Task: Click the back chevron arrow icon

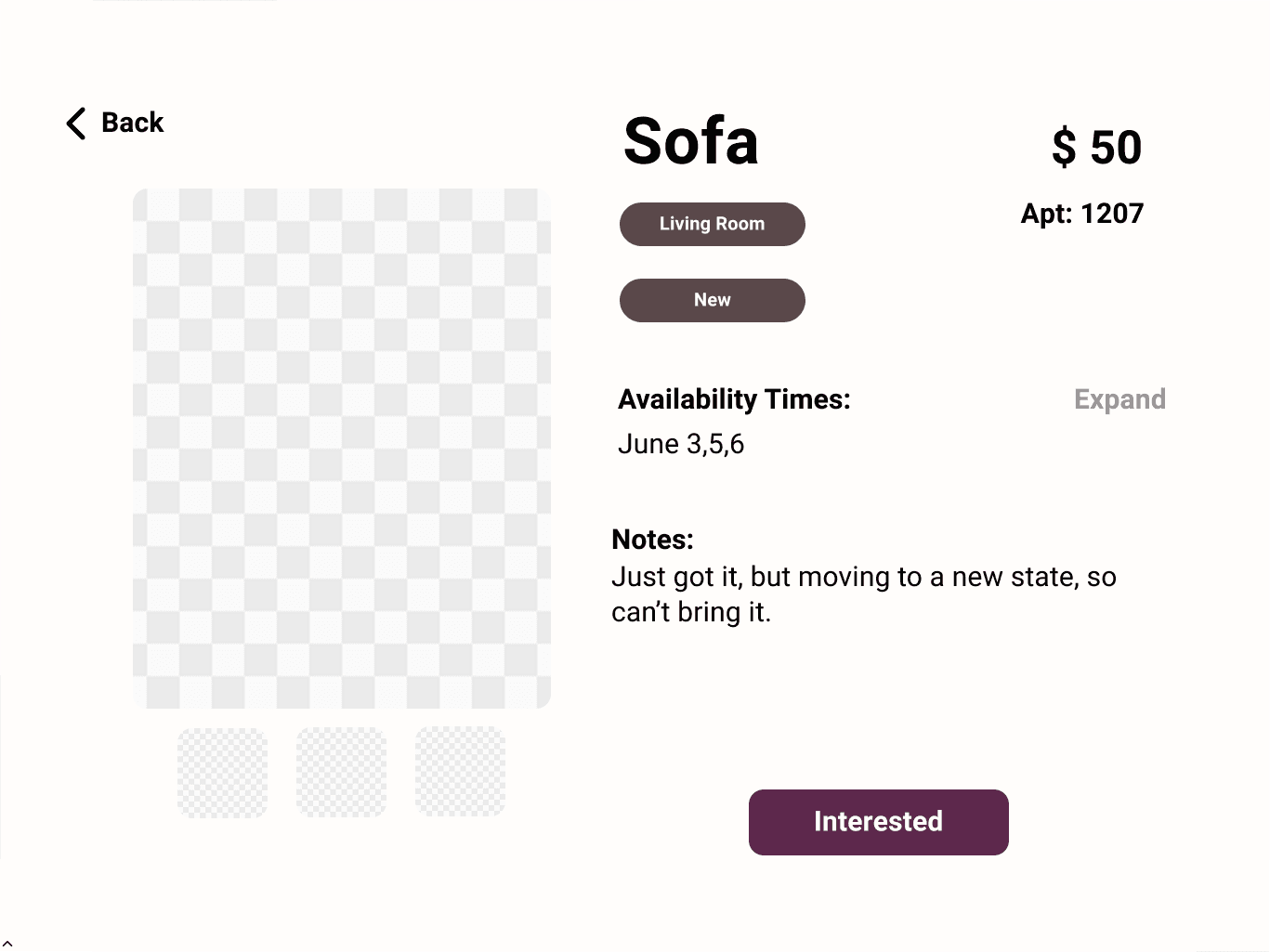Action: [x=76, y=123]
